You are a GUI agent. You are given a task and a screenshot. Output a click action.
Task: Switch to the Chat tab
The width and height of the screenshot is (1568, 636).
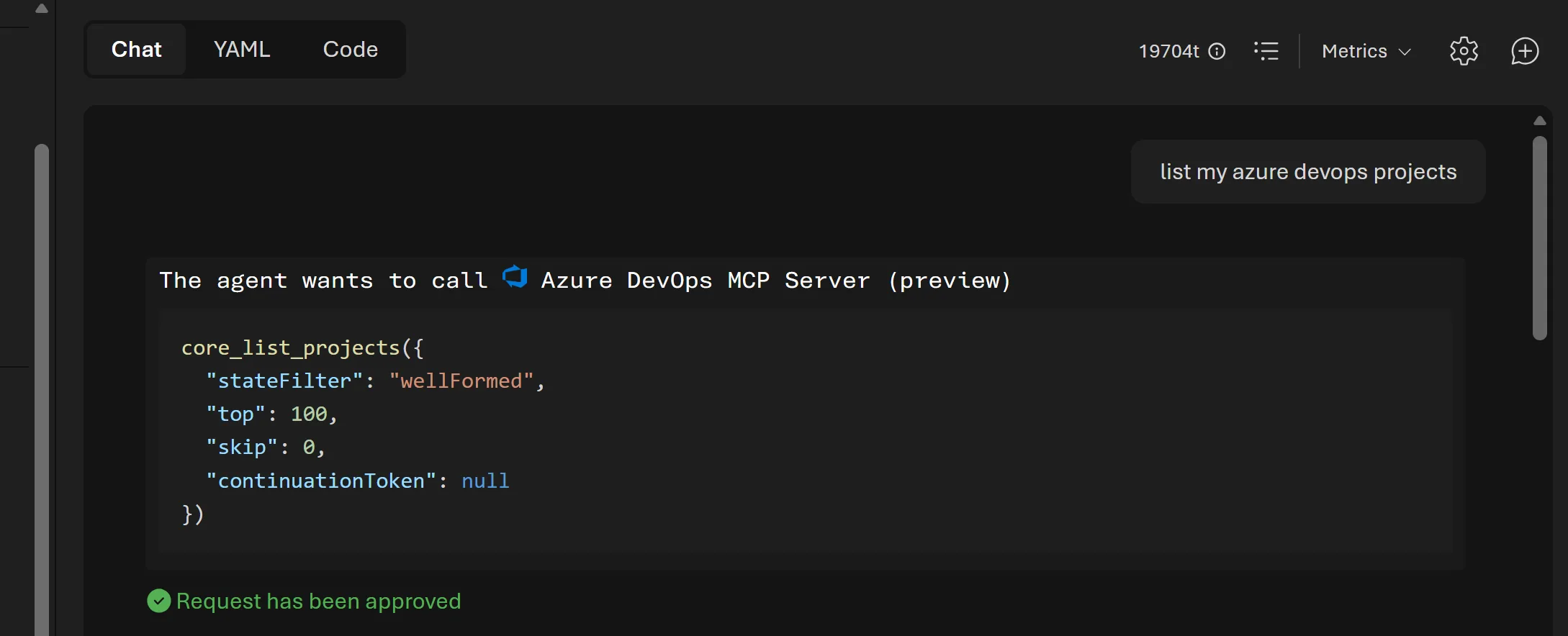[136, 50]
